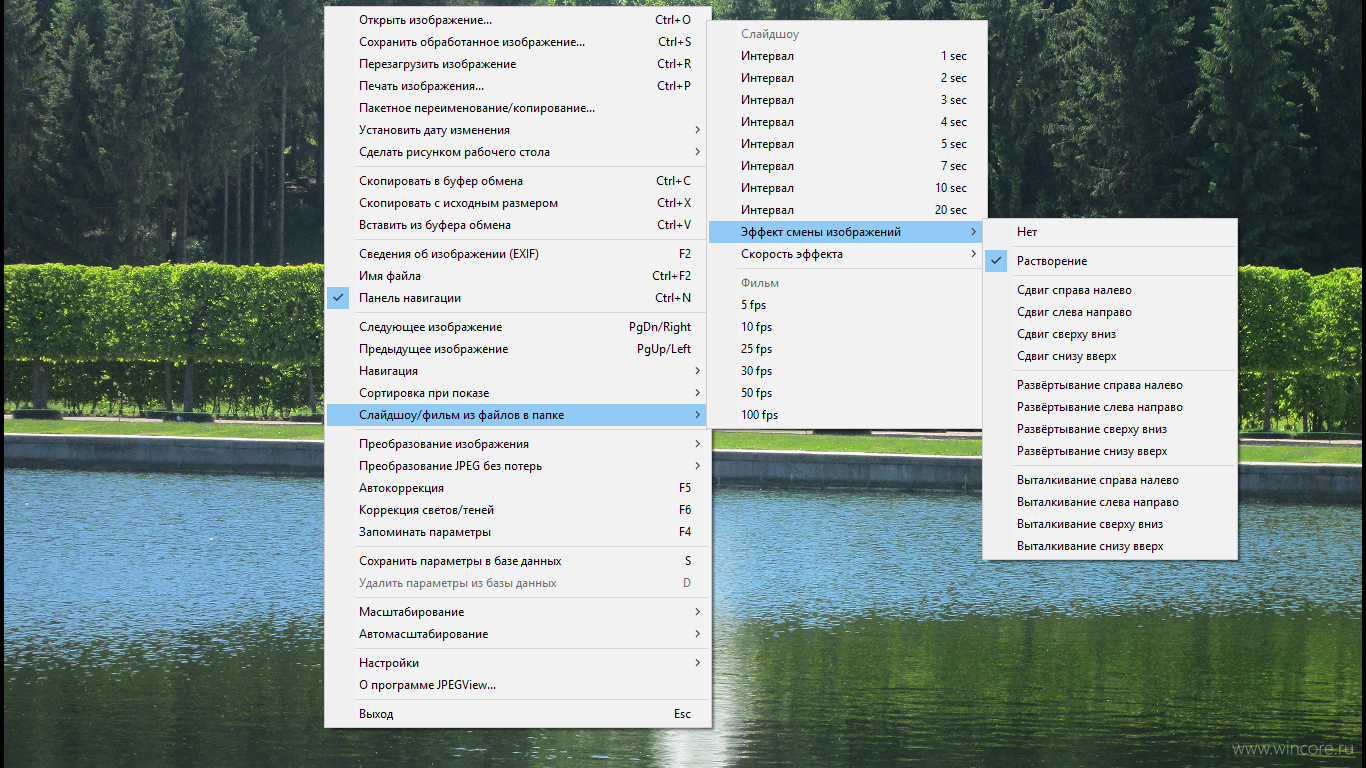Play film at 100 fps
1366x768 pixels.
tap(846, 415)
